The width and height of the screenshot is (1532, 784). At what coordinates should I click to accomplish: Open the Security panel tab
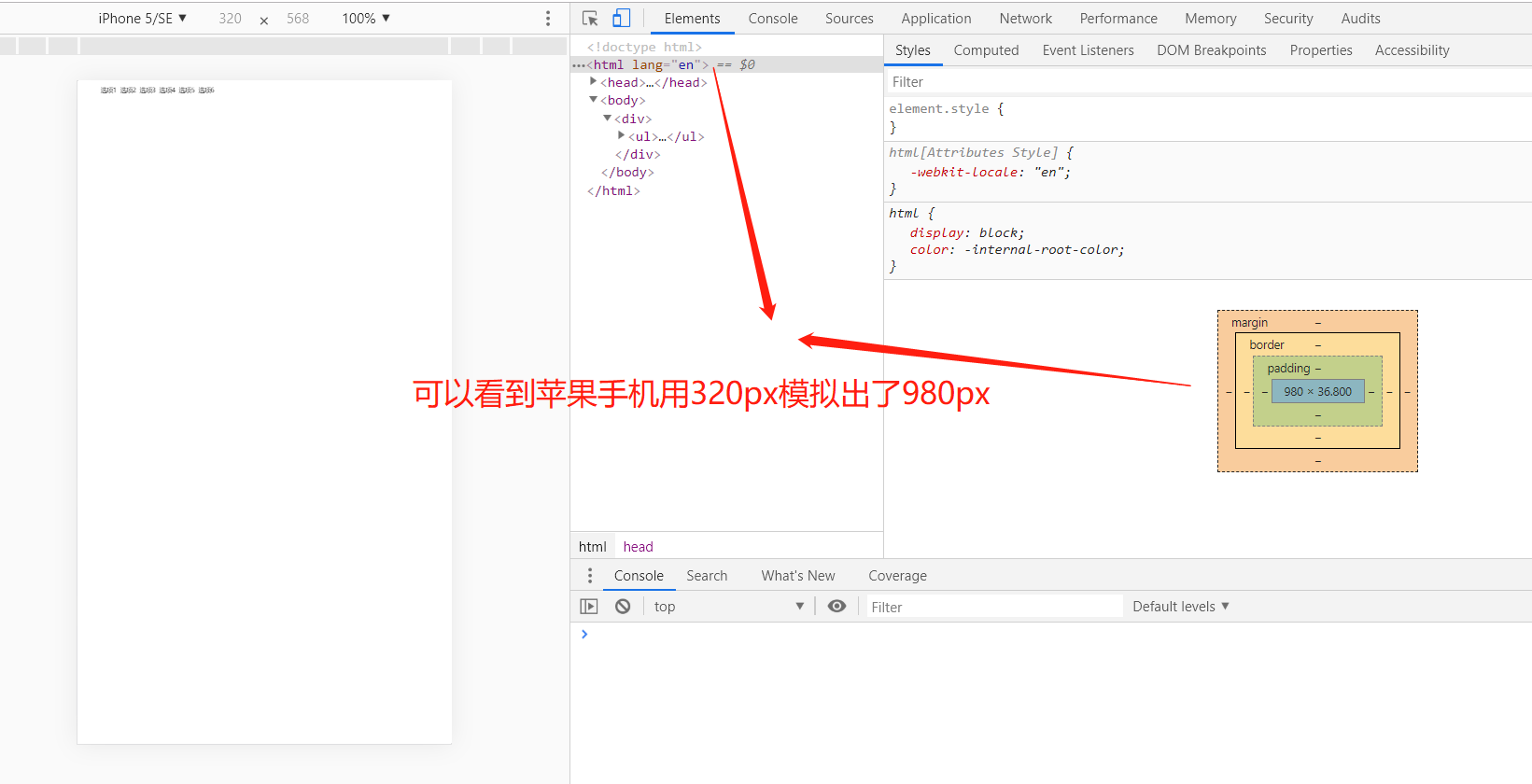click(1288, 19)
